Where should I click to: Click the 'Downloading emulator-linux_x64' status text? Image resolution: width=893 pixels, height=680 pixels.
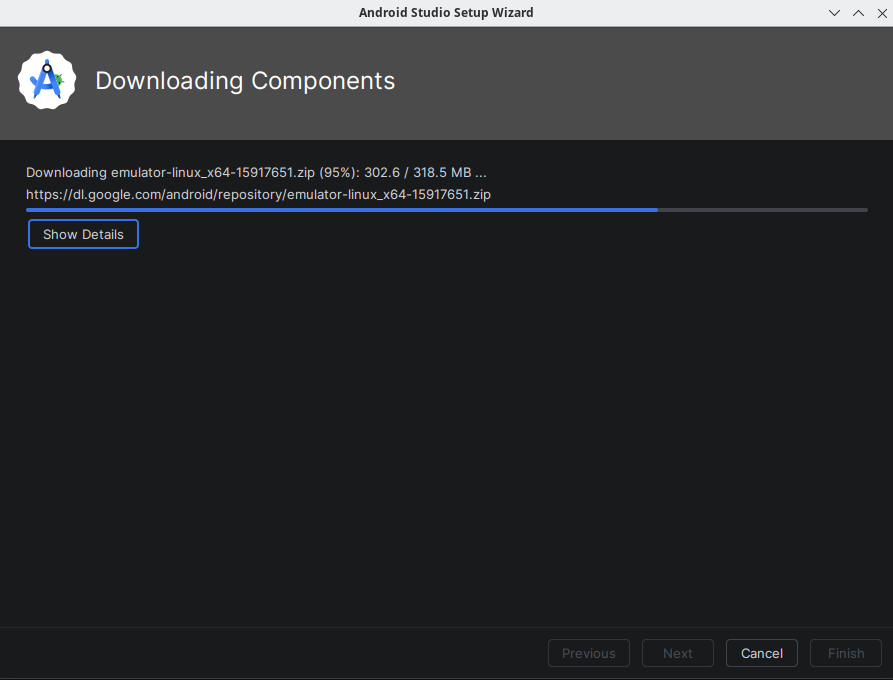click(256, 173)
